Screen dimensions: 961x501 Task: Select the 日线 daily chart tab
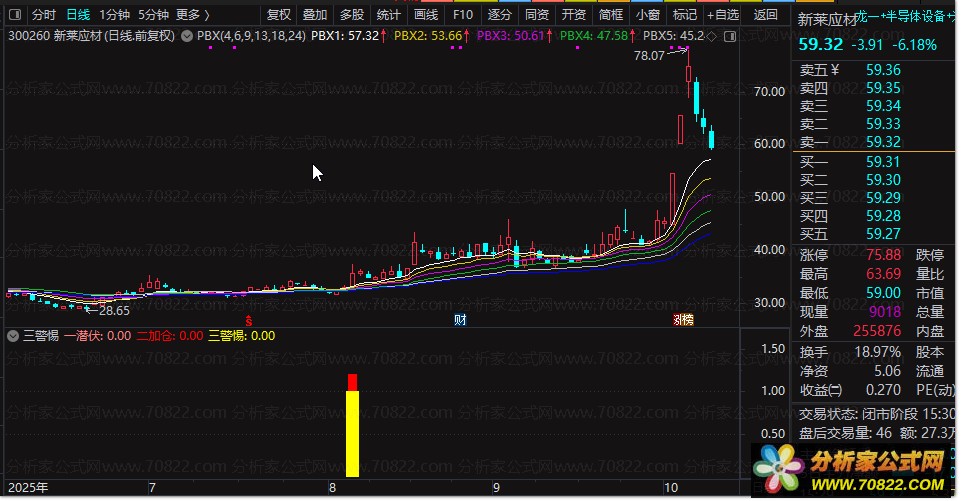tap(78, 14)
